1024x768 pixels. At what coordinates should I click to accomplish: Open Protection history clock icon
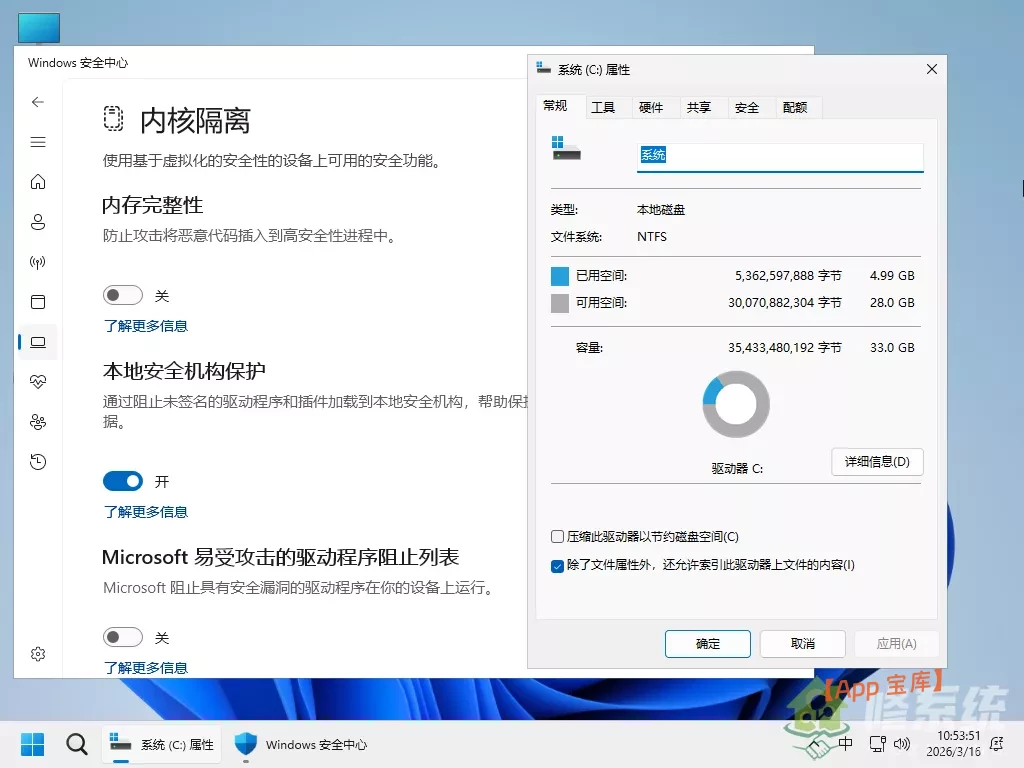pyautogui.click(x=38, y=462)
